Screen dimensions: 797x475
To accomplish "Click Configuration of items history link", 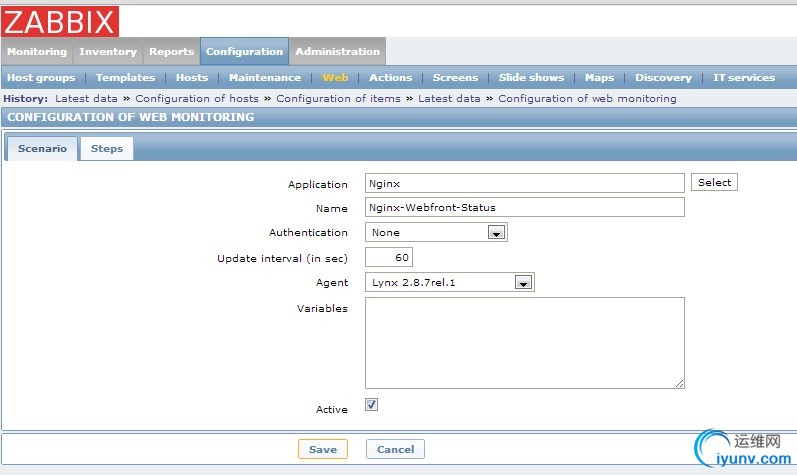I will pyautogui.click(x=339, y=99).
